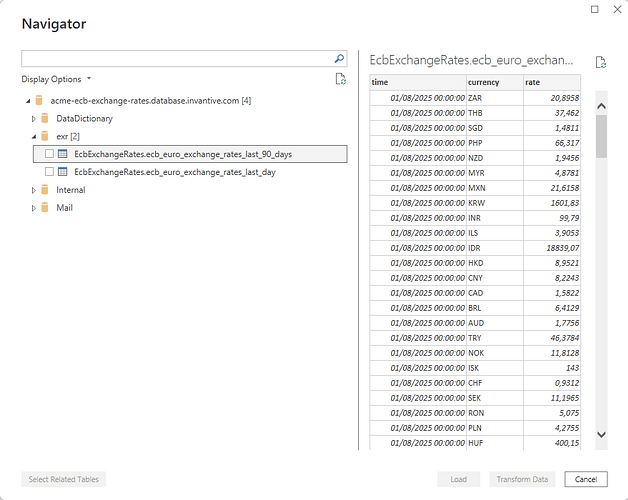Check the ecb_euro_exchange_rates_last_90_days checkbox
Viewport: 628px width, 500px height.
pyautogui.click(x=50, y=154)
